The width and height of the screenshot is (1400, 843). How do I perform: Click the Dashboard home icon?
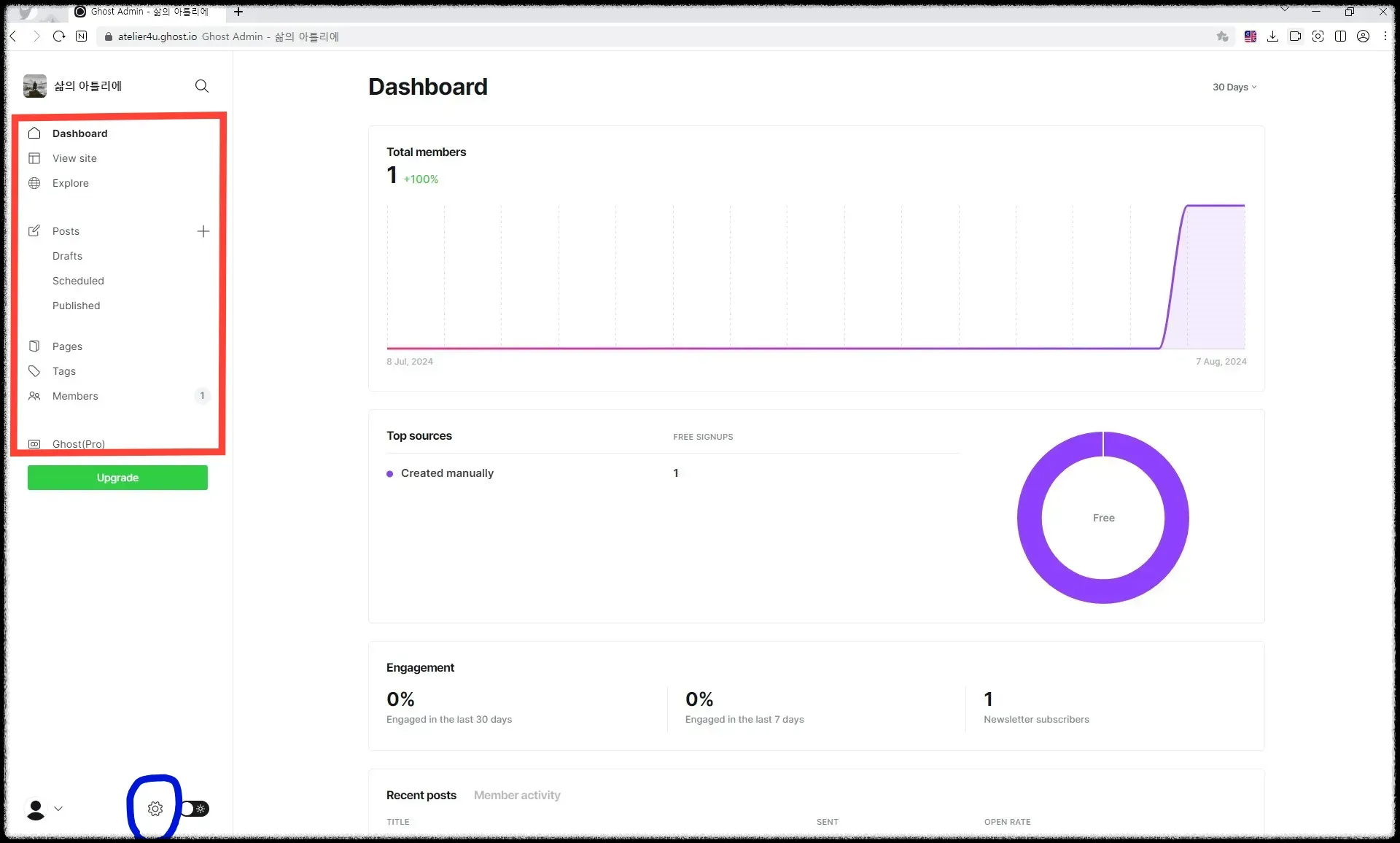pyautogui.click(x=34, y=133)
